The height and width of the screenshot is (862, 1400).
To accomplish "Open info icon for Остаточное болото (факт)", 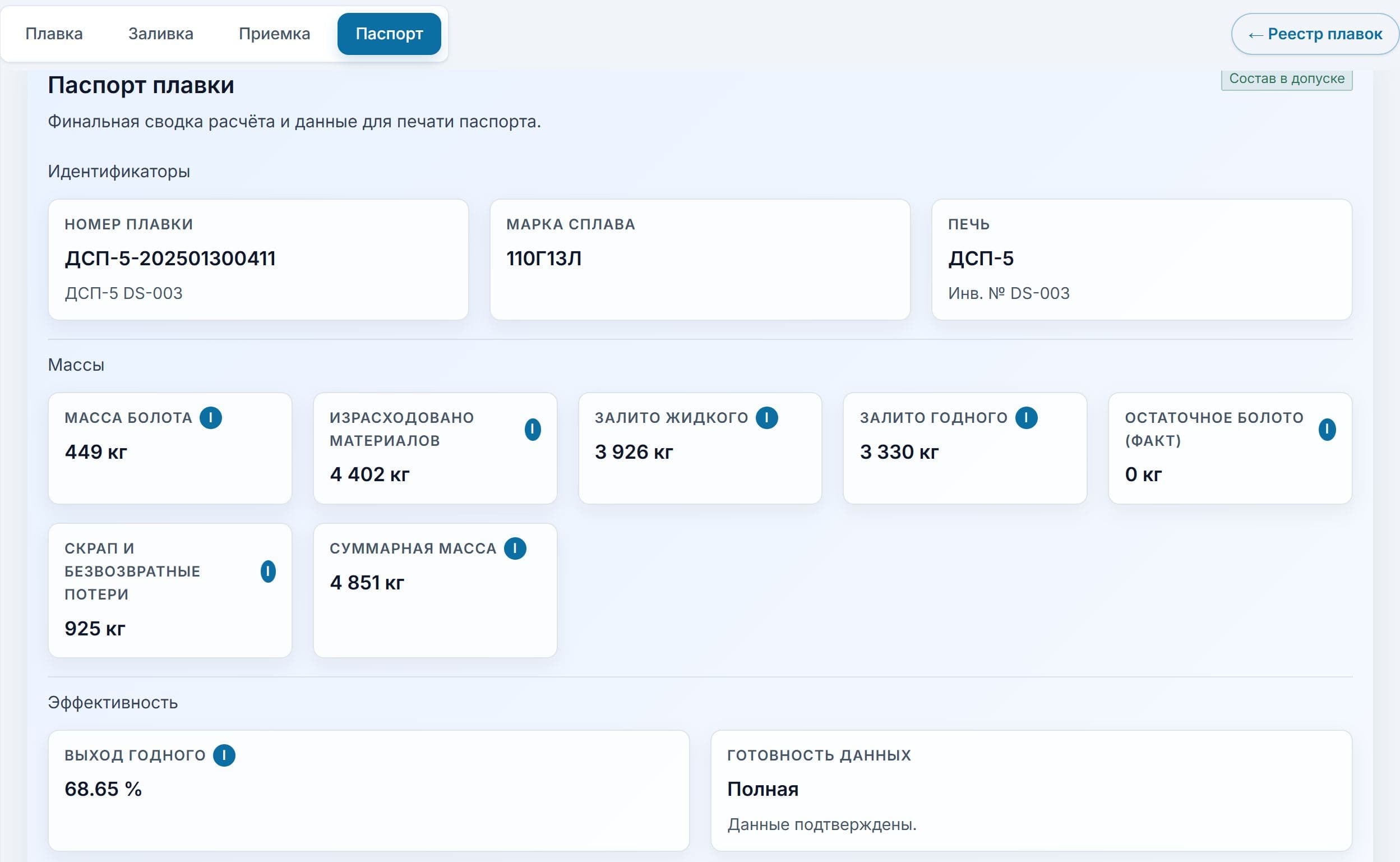I will click(1327, 429).
